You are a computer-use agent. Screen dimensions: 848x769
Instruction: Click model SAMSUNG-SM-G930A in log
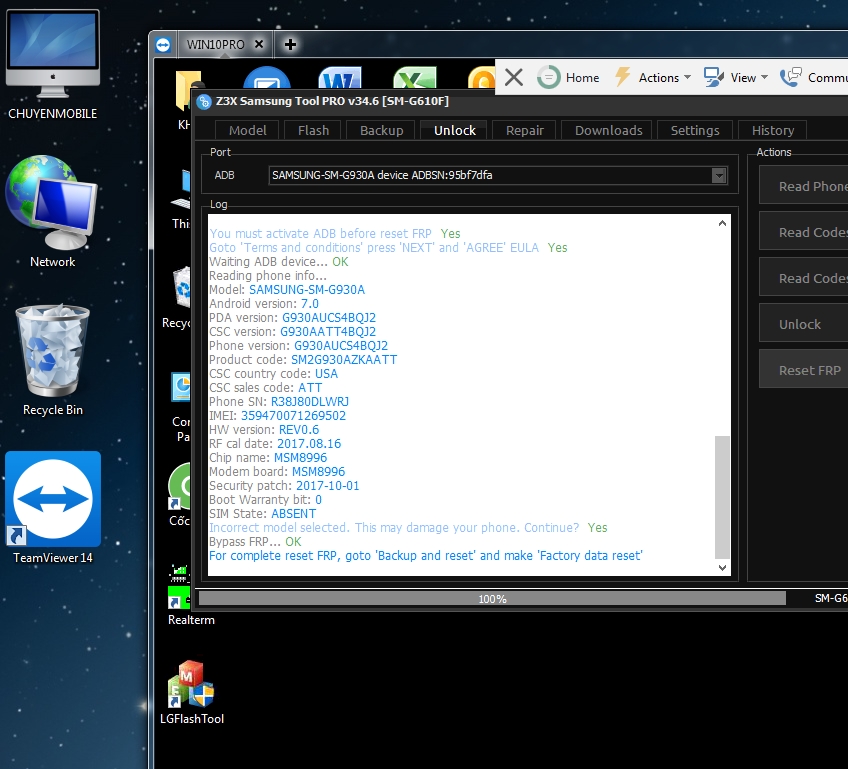(307, 289)
